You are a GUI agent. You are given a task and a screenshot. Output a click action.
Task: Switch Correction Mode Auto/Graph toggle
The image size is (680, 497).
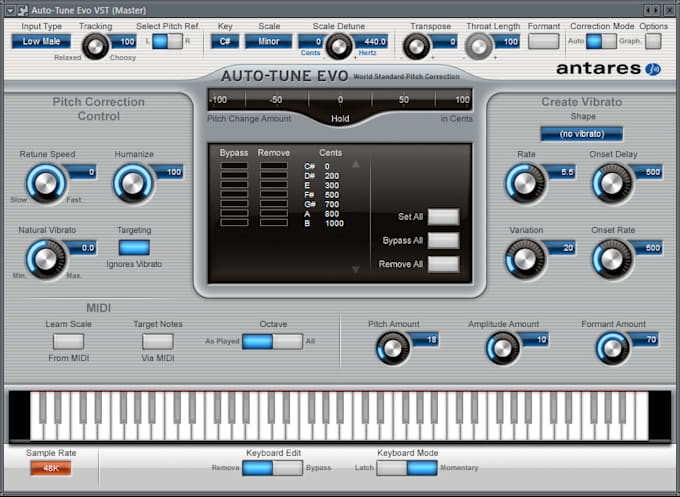(x=601, y=42)
